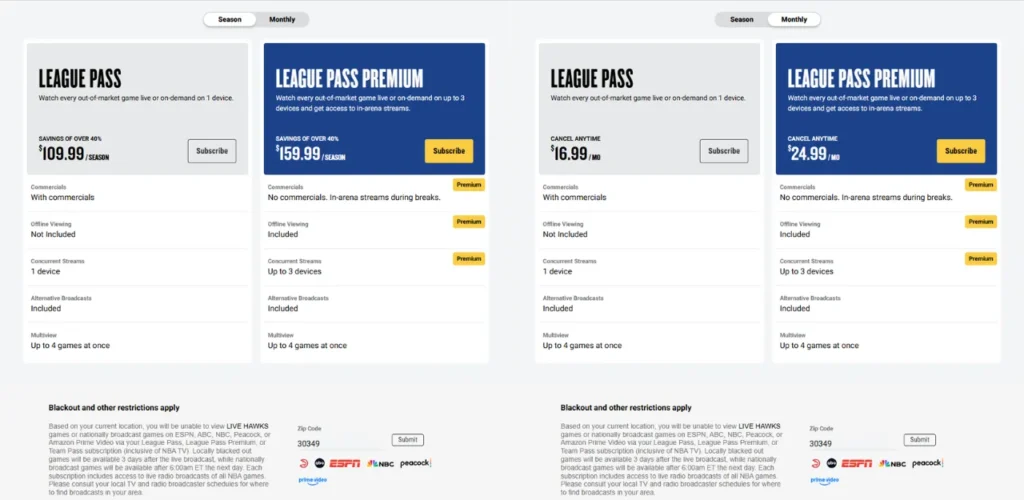Screen dimensions: 1024x500
Task: Click the NBC peacock logo in the monthly-pricing view
Action: pos(892,463)
